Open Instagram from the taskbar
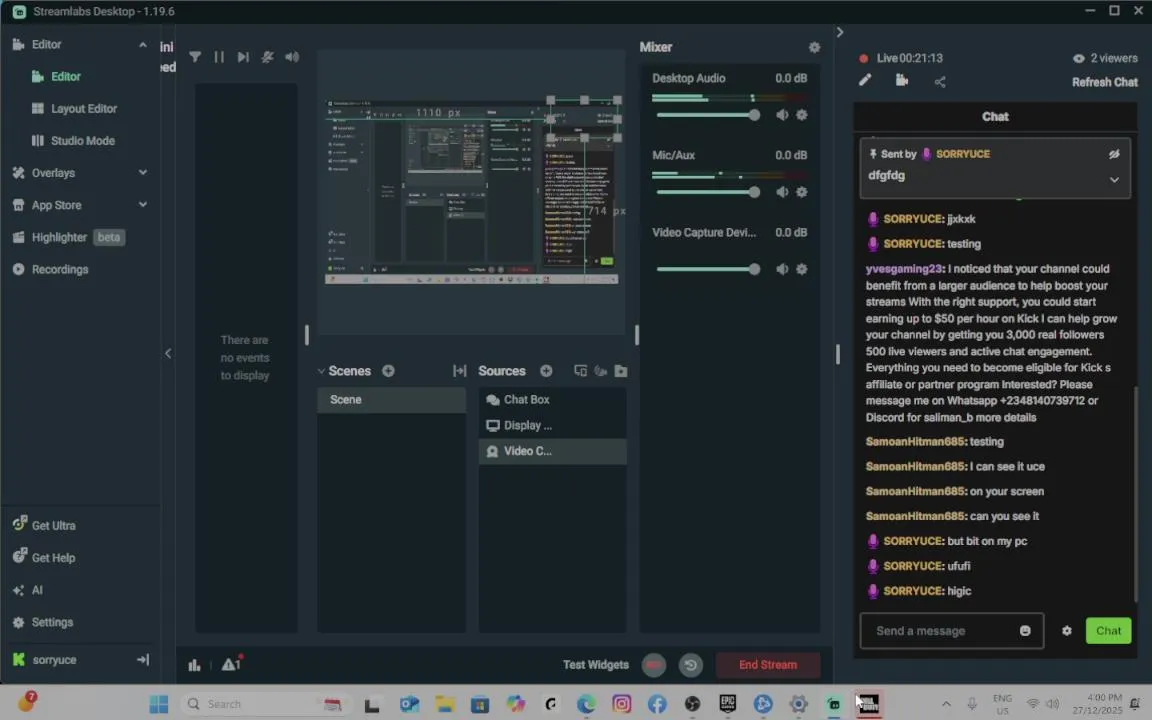The width and height of the screenshot is (1152, 720). tap(622, 704)
